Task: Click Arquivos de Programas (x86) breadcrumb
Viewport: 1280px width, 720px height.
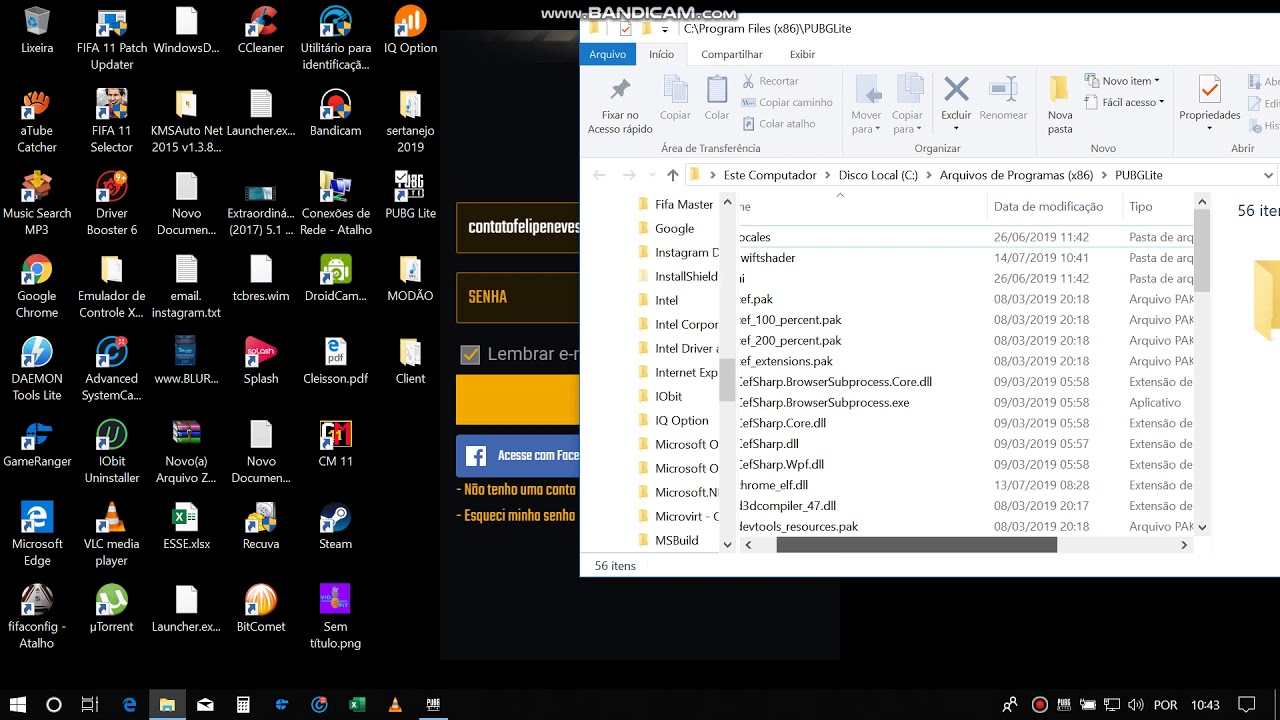Action: tap(1016, 175)
